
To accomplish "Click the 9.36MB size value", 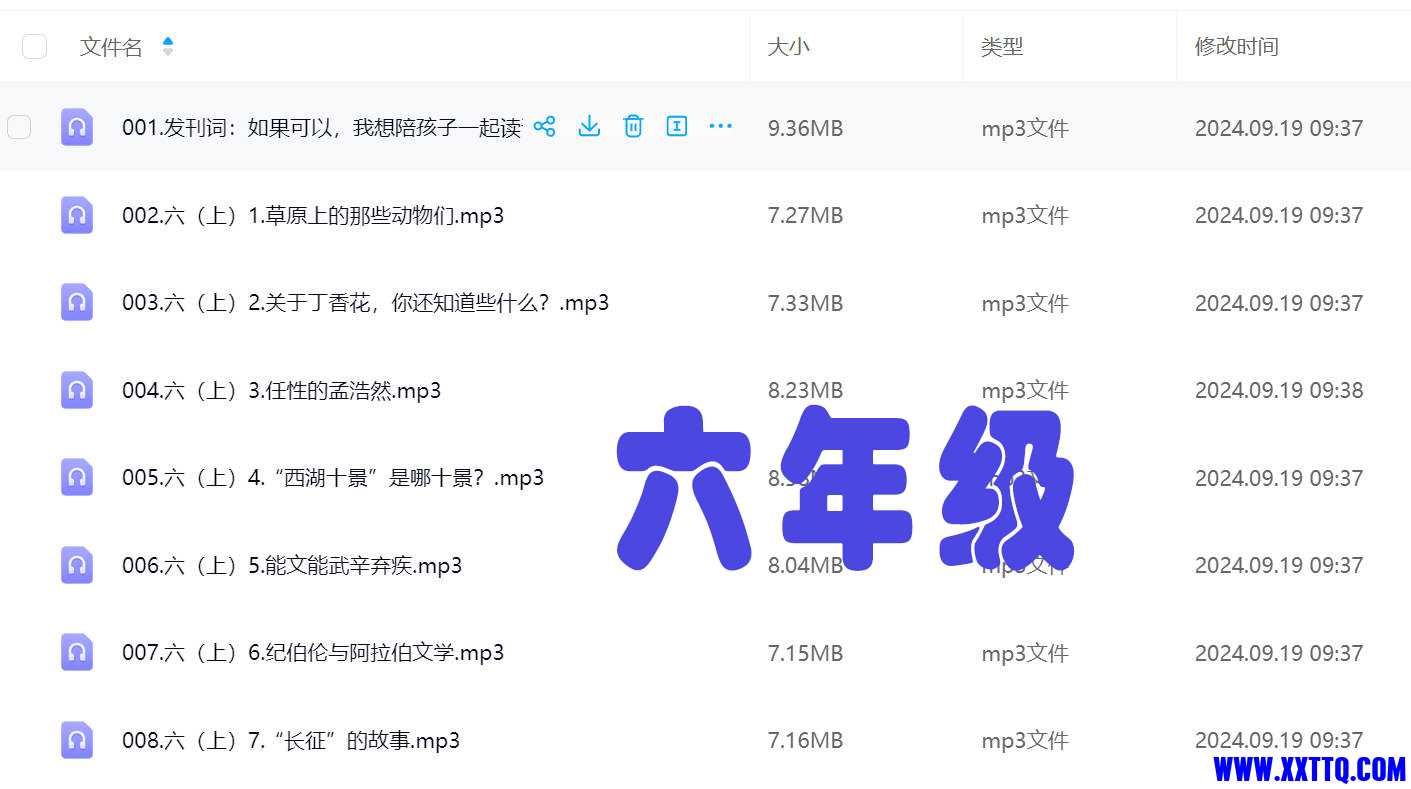I will tap(805, 128).
